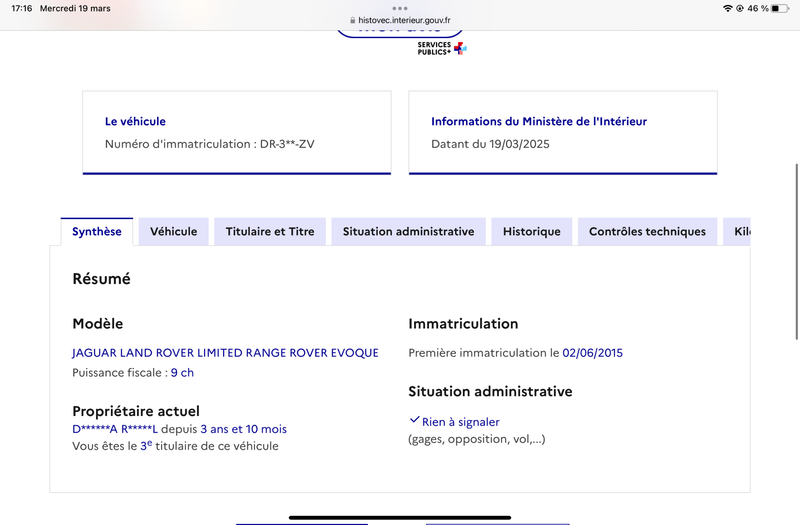Click the Informations du Ministère de l'Intérieur heading
The image size is (800, 525).
click(539, 121)
